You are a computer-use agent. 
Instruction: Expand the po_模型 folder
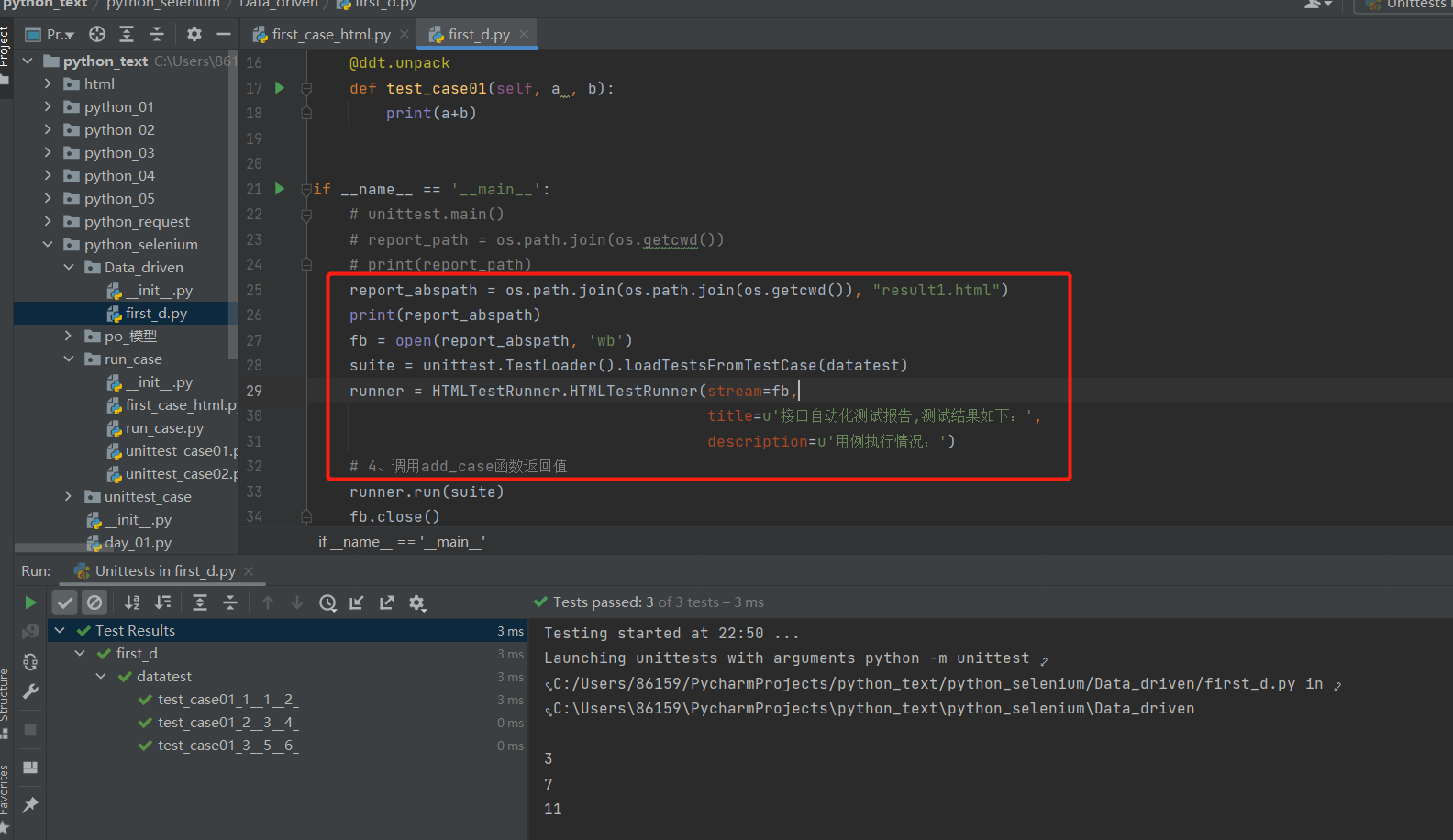pyautogui.click(x=69, y=336)
